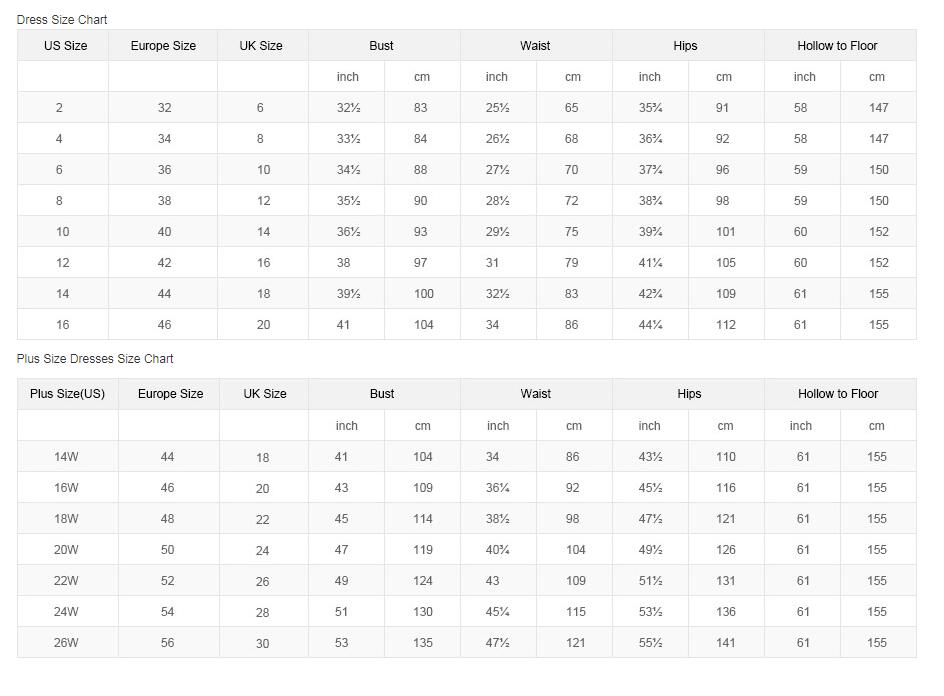Click the Bust header in plus size chart
944x696 pixels.
pyautogui.click(x=382, y=394)
